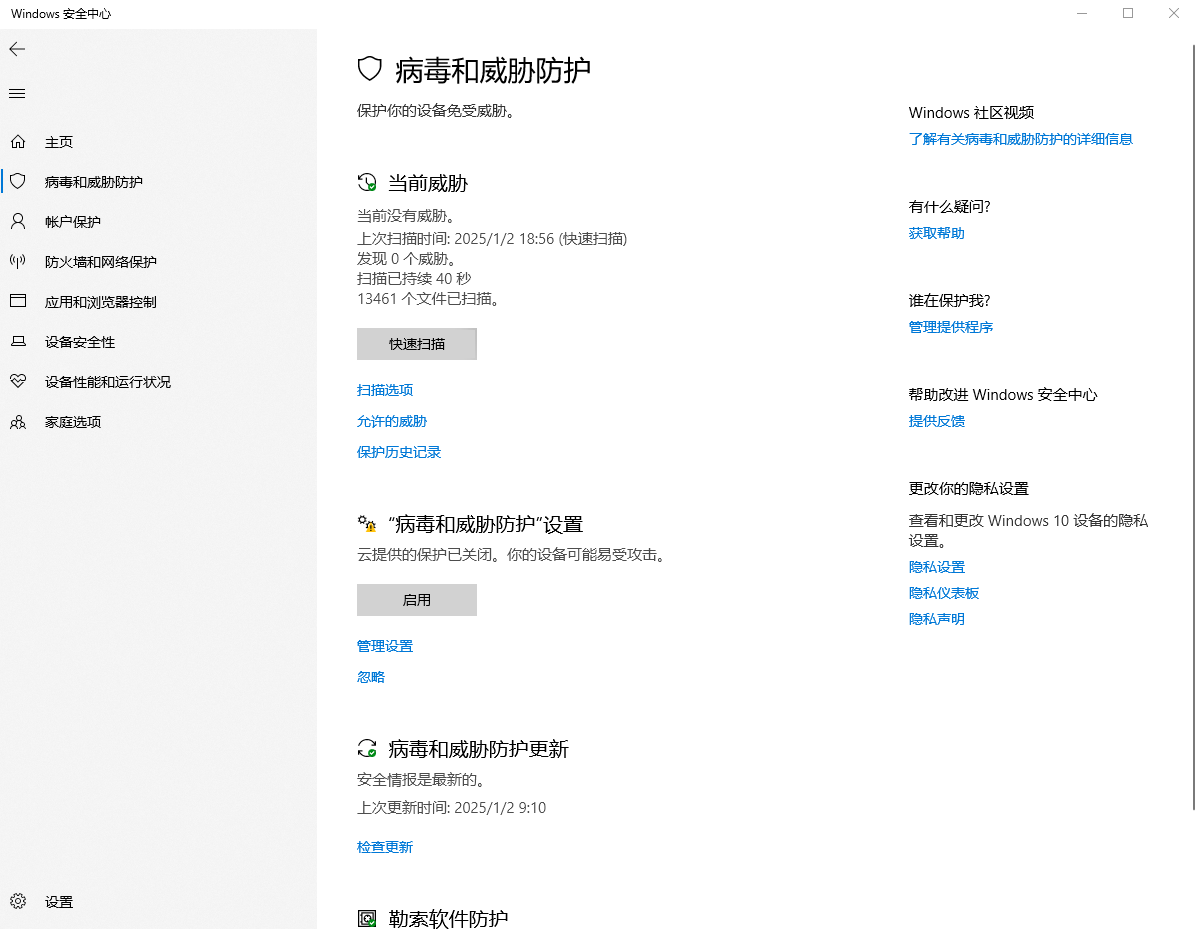Click the 忽略 link
The width and height of the screenshot is (1197, 929).
[x=371, y=677]
